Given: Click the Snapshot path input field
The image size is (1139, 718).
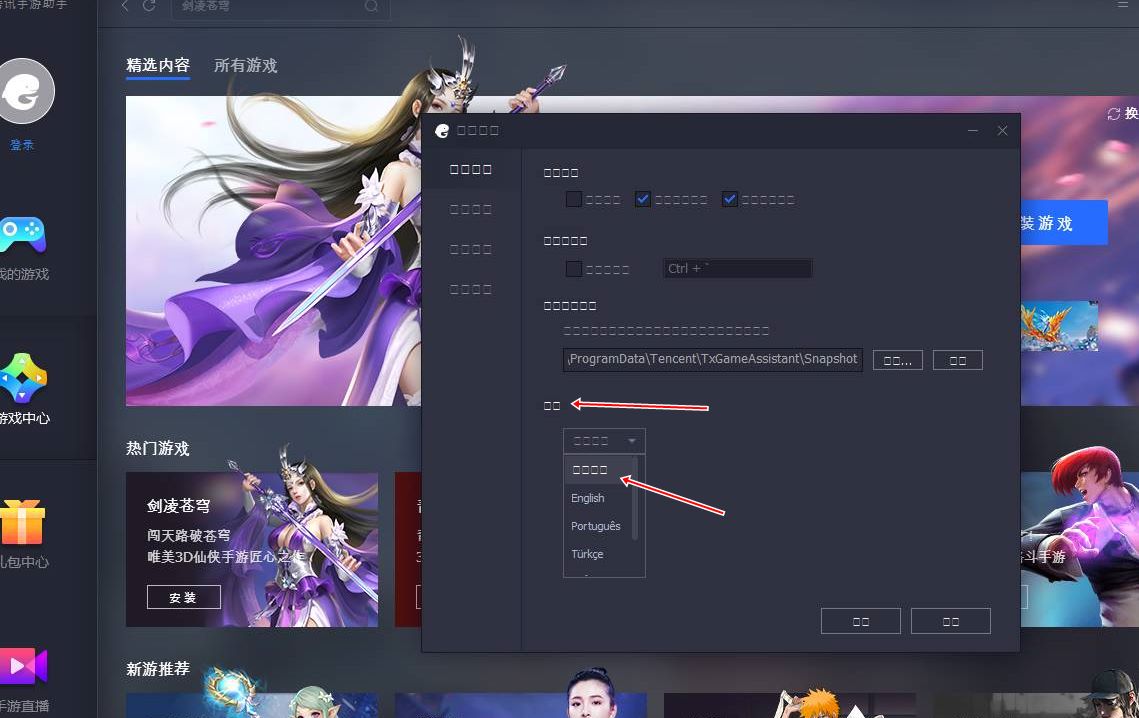Looking at the screenshot, I should [x=713, y=360].
